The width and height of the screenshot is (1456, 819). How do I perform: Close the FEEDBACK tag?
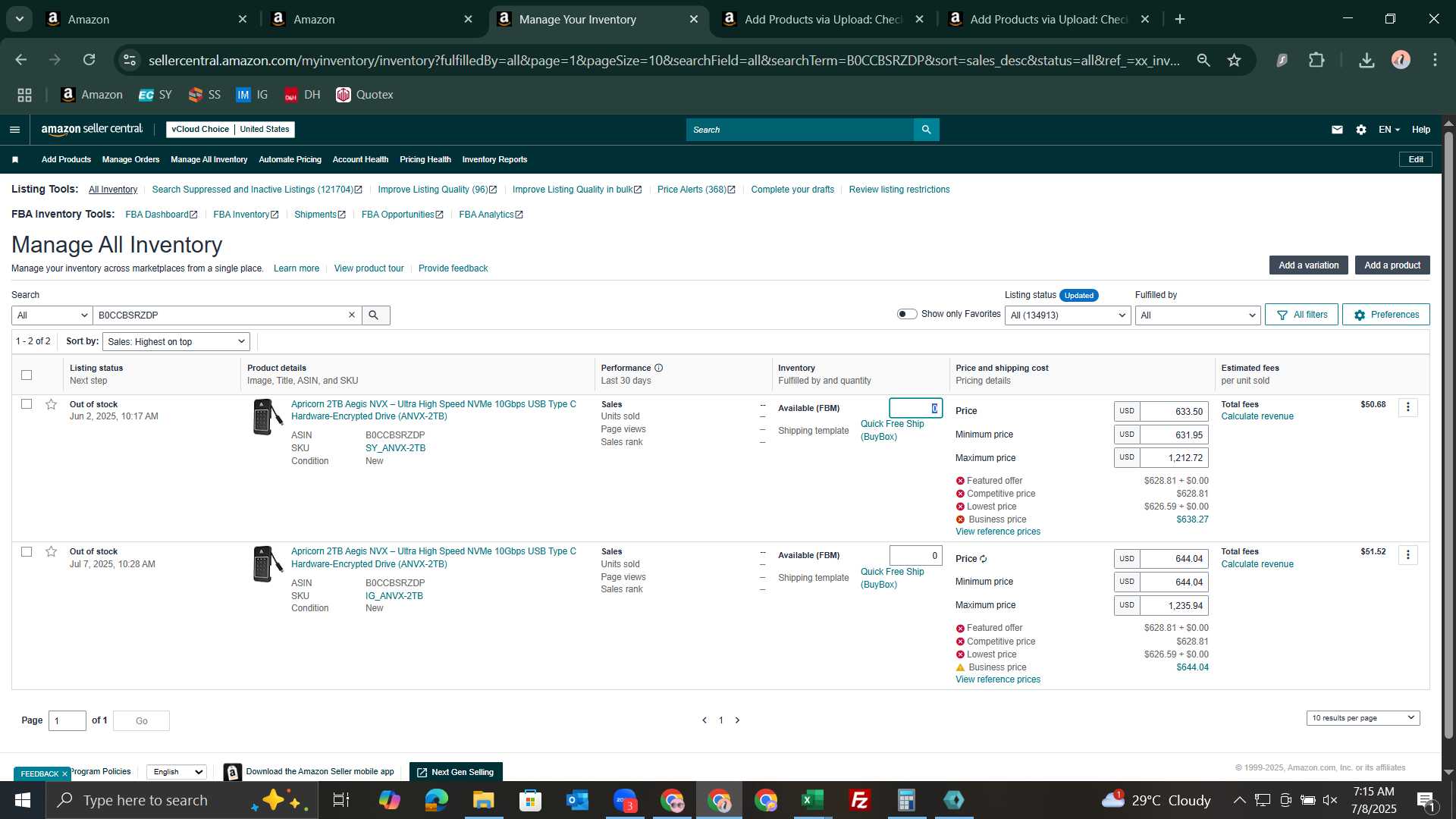pos(64,774)
